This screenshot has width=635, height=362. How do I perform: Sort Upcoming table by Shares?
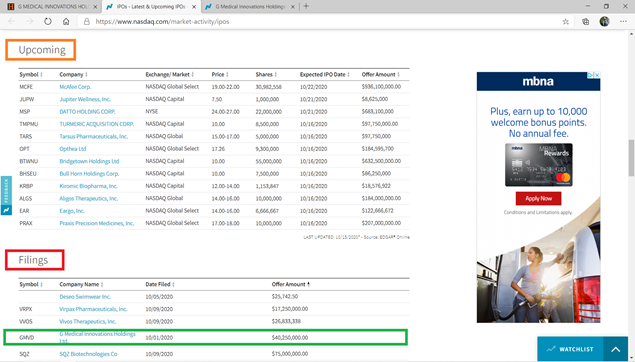pyautogui.click(x=266, y=75)
